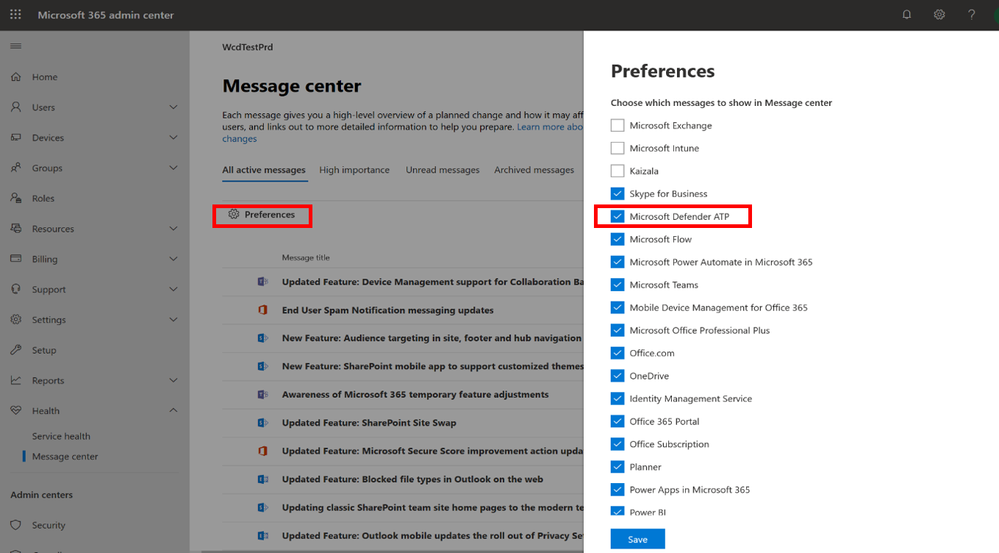Screen dimensions: 999x553
Task: Click Teams icon beside Device Management message
Action: click(x=262, y=282)
